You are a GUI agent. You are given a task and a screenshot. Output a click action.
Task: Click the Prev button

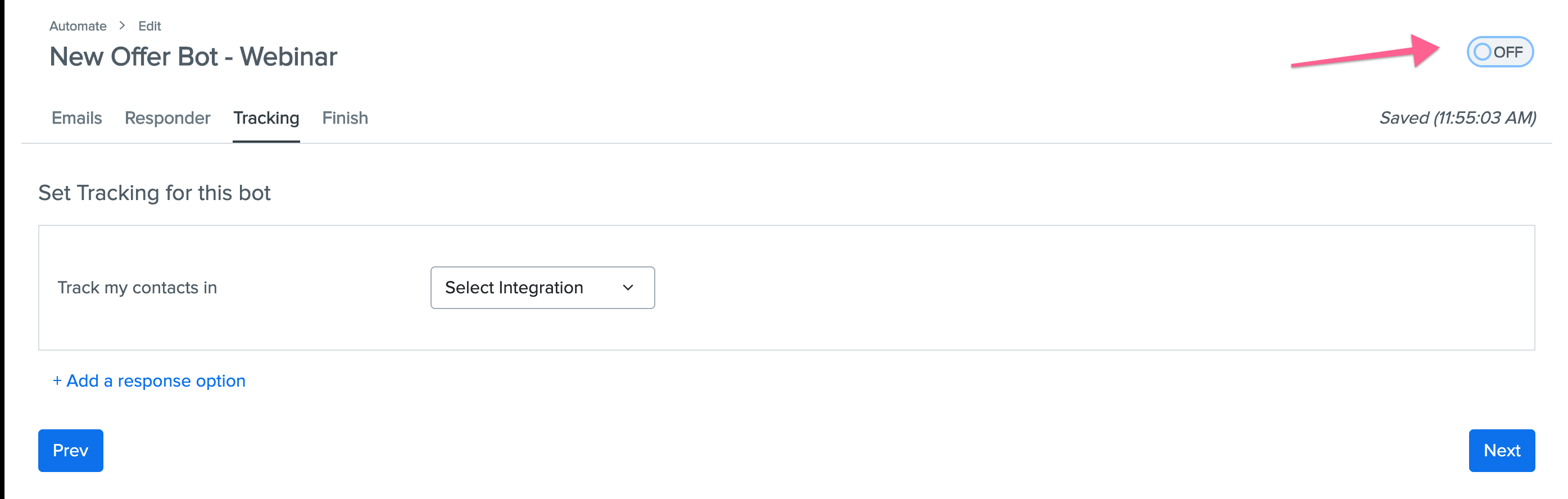coord(71,450)
